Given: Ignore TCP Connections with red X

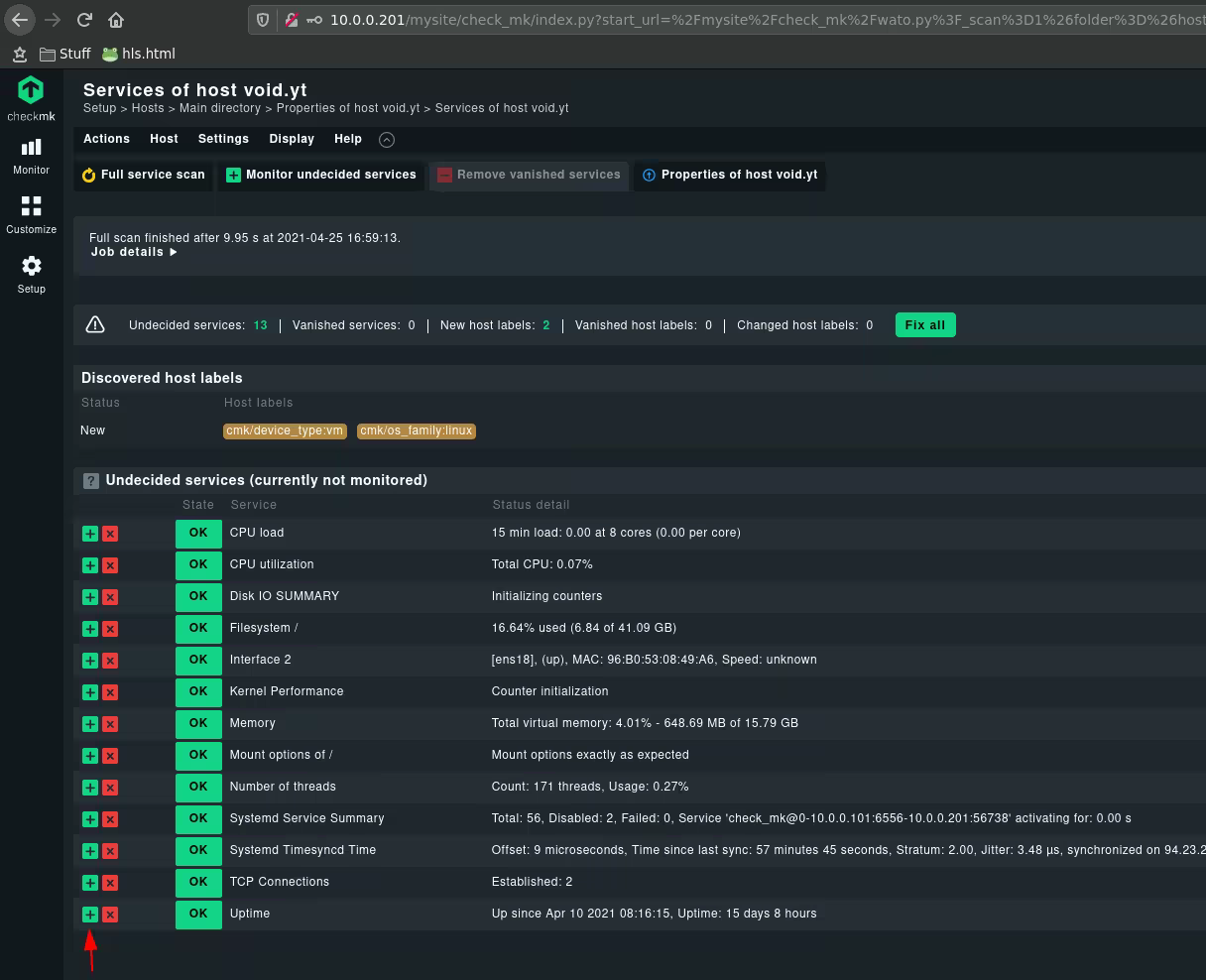Looking at the screenshot, I should point(110,883).
